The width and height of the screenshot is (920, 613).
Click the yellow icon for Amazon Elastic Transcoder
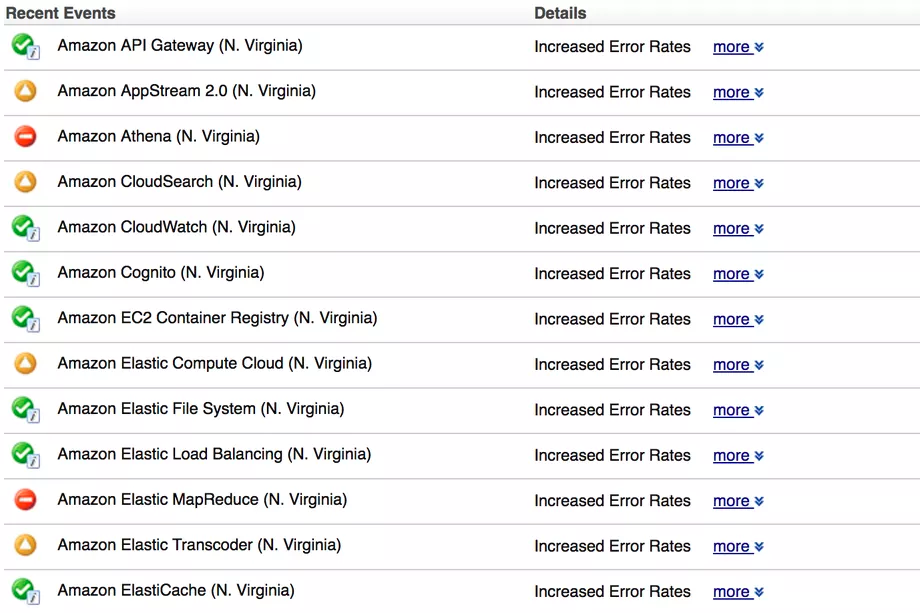[x=25, y=545]
